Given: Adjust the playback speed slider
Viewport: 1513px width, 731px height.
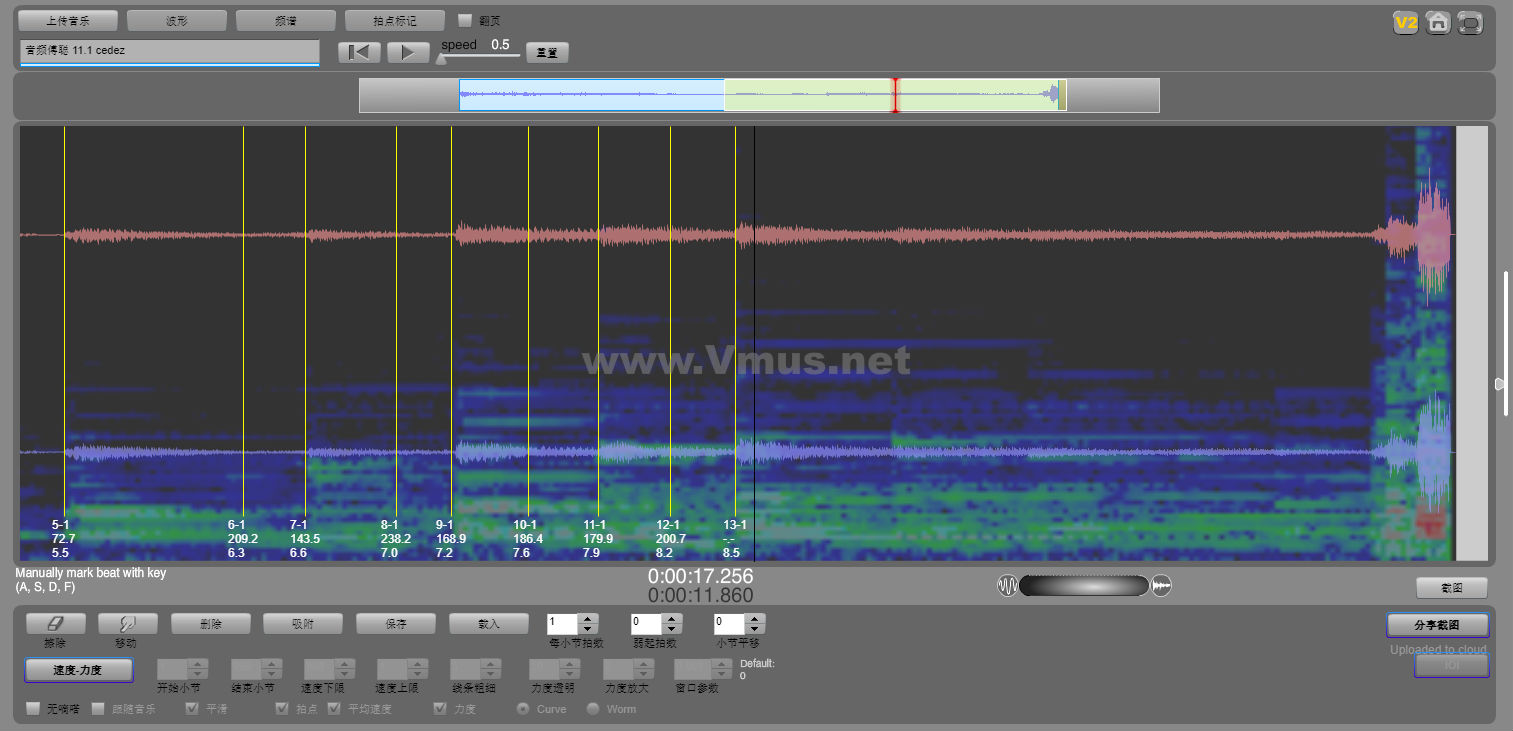Looking at the screenshot, I should click(441, 58).
